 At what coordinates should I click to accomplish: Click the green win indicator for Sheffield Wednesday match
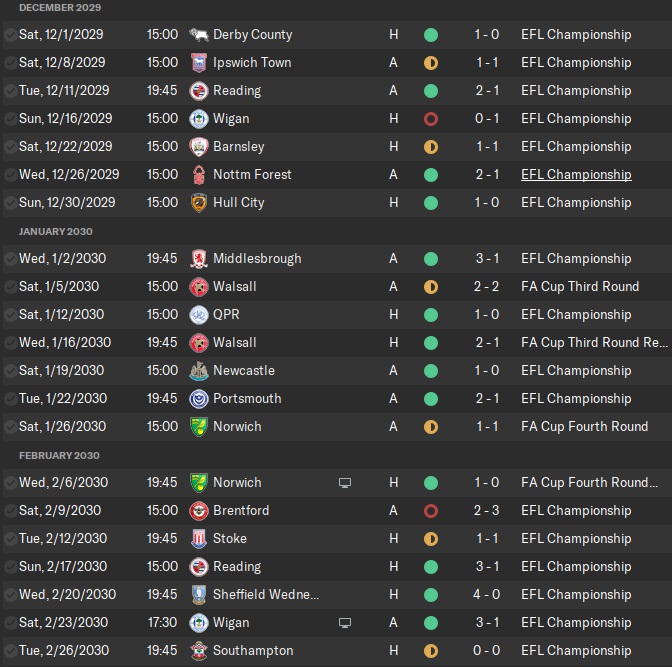pos(431,594)
